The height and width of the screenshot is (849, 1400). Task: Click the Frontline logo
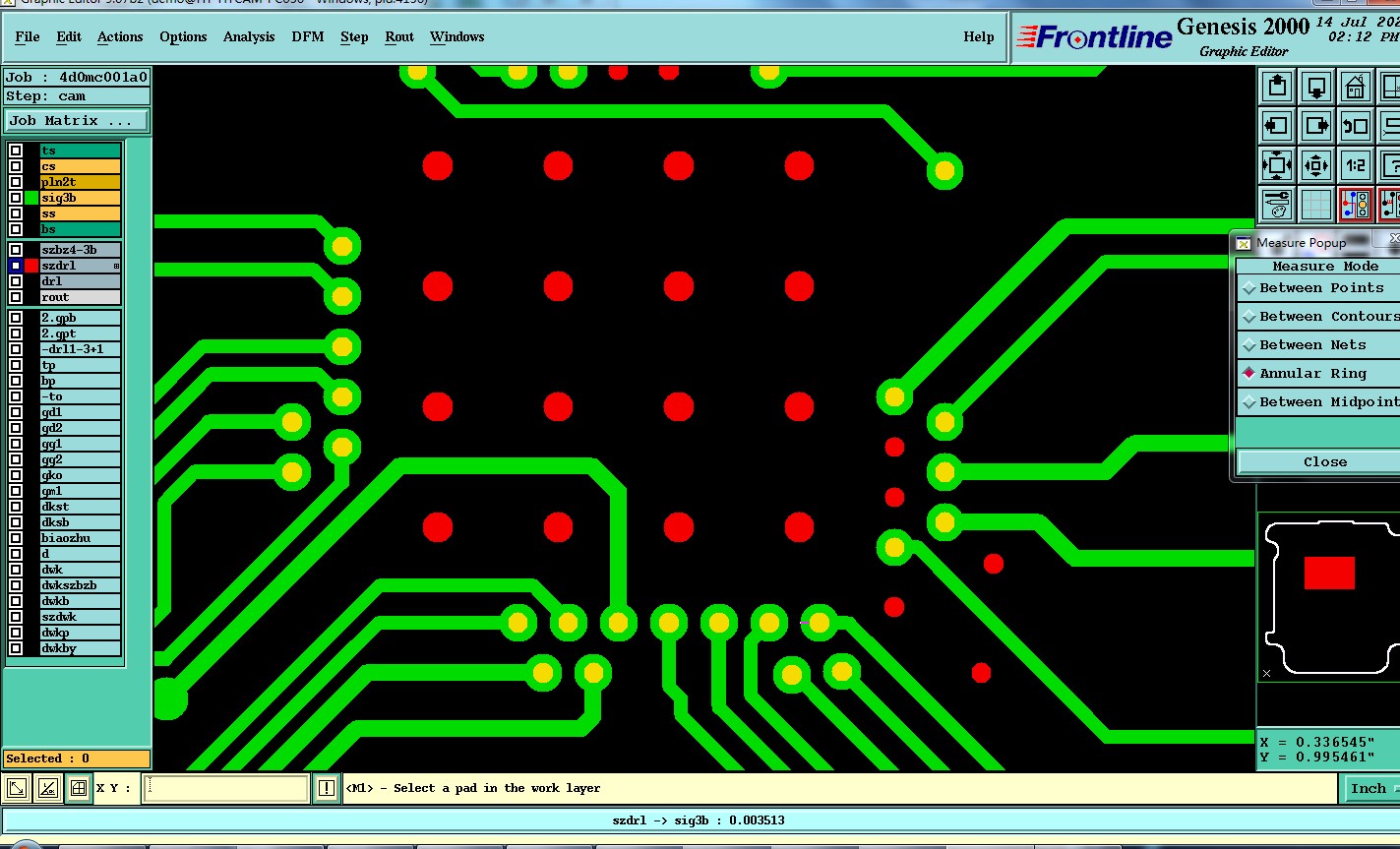pos(1094,37)
